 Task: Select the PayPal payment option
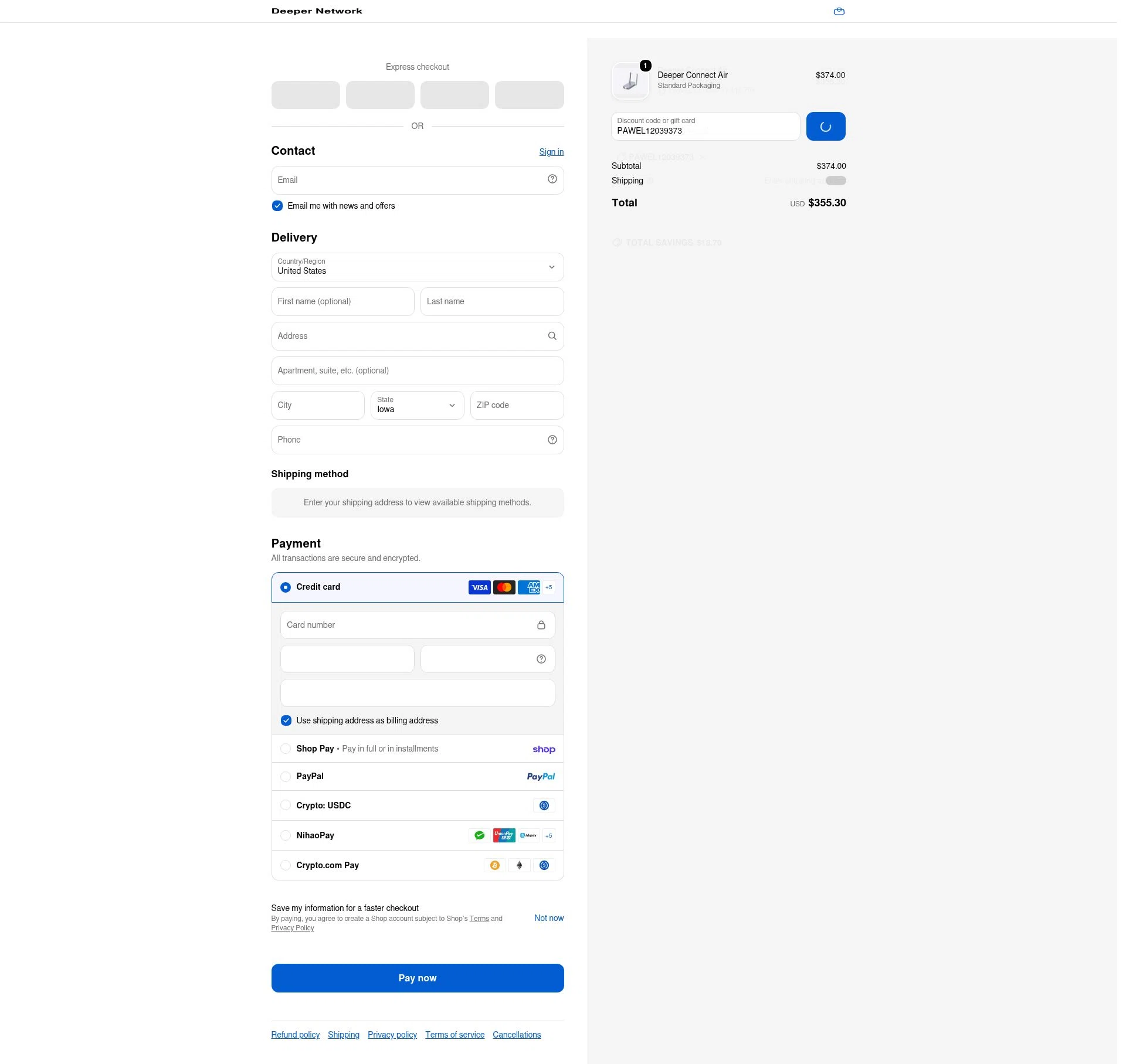[286, 777]
